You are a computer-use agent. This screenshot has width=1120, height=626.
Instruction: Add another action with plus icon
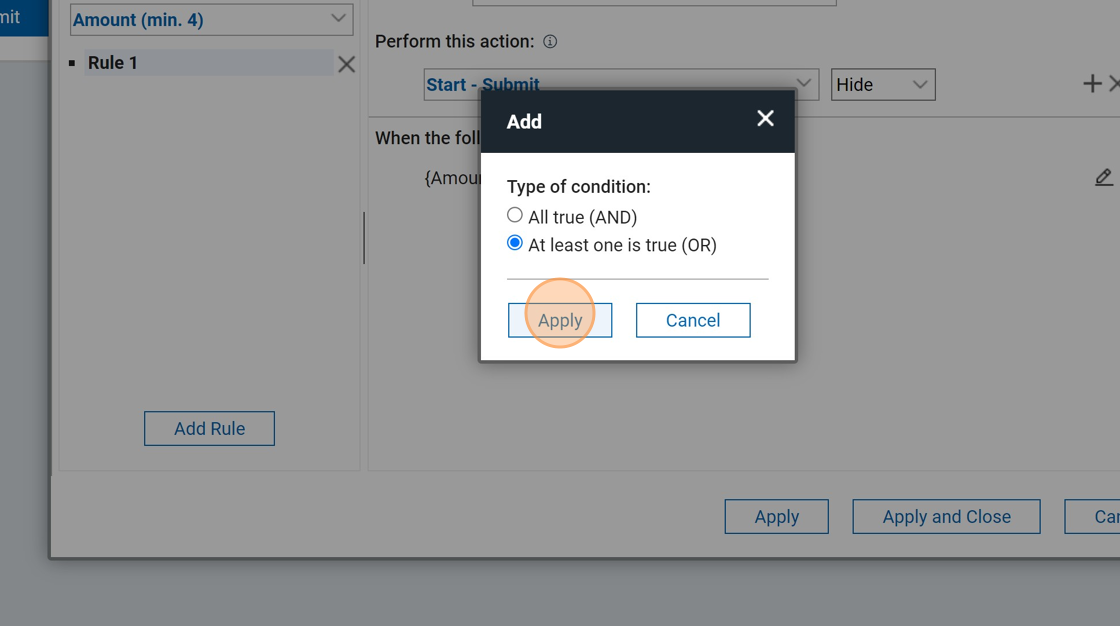click(1091, 84)
